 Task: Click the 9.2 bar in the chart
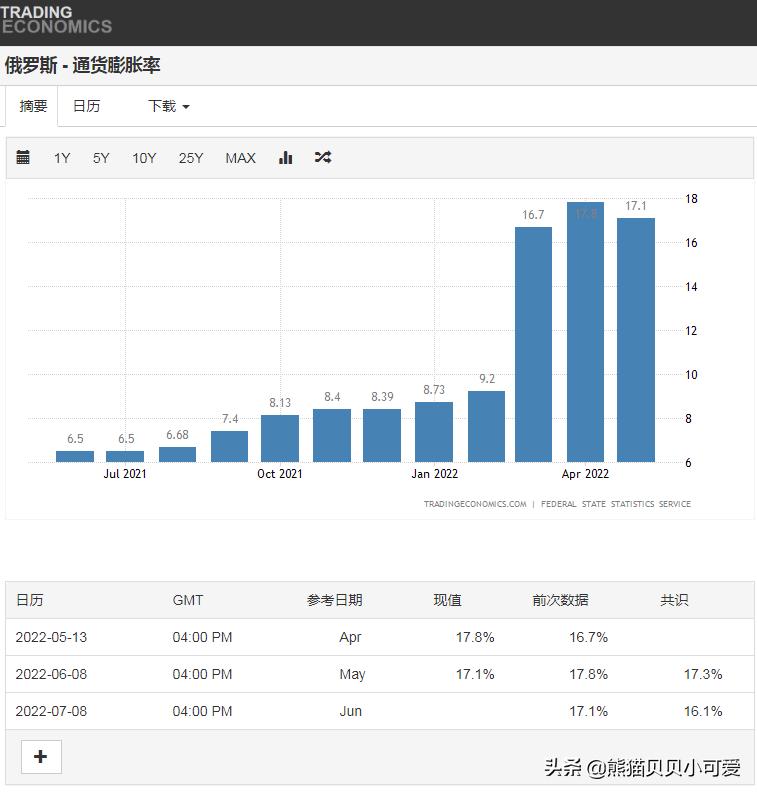[x=486, y=426]
